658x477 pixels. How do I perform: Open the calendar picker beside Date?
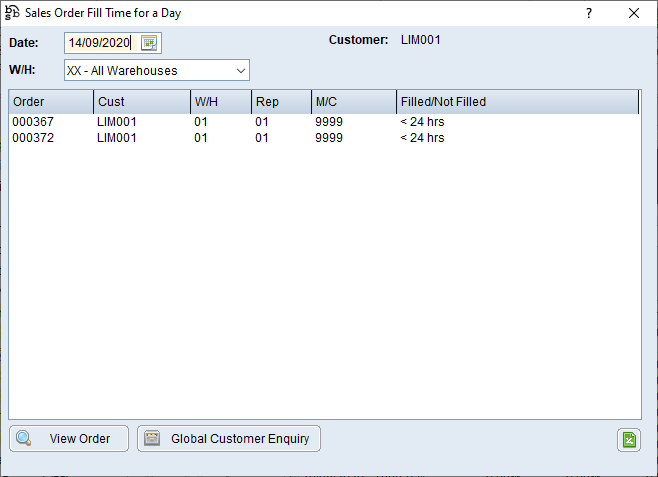tap(149, 43)
